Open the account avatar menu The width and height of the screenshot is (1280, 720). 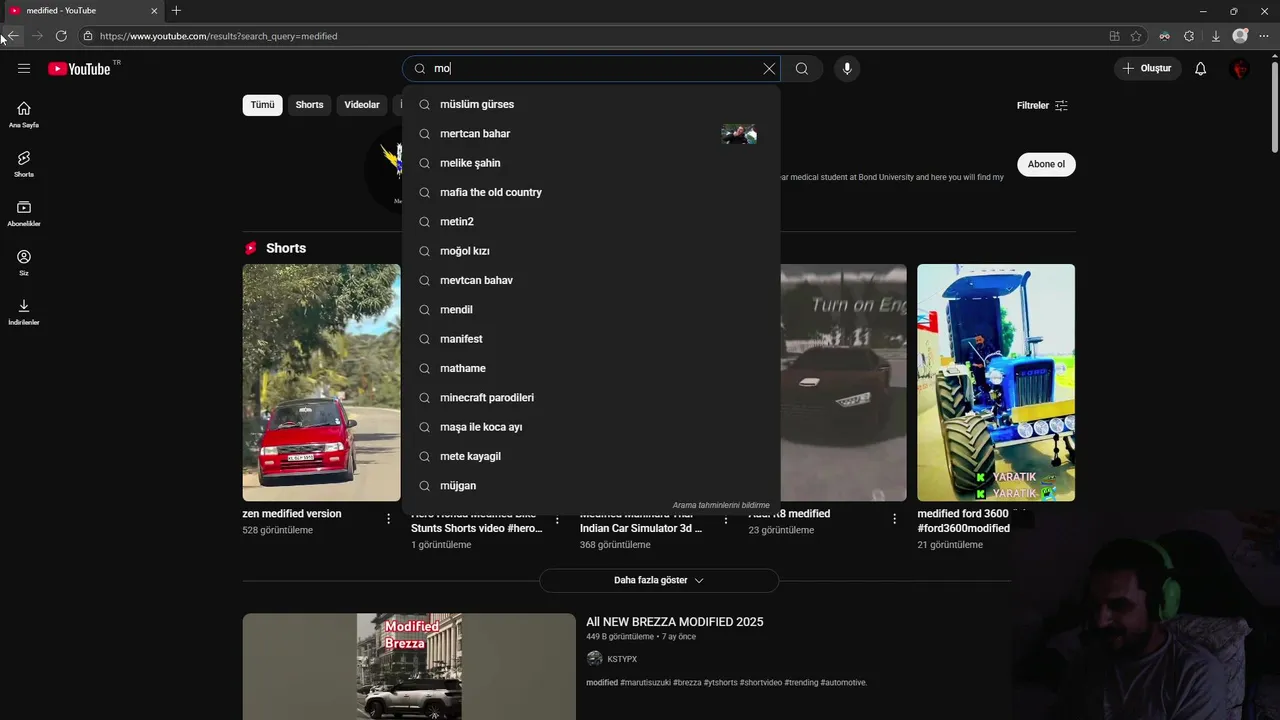[1240, 69]
